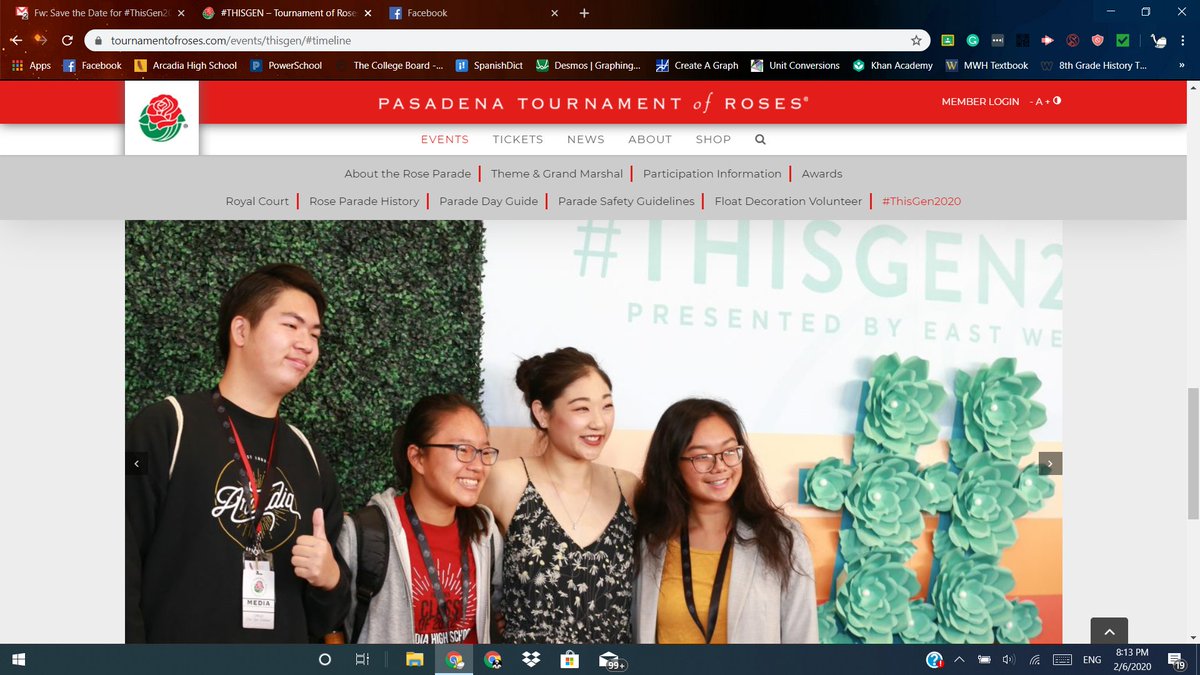Open the Apps bookmark shortcut
Image resolution: width=1200 pixels, height=675 pixels.
(x=31, y=65)
